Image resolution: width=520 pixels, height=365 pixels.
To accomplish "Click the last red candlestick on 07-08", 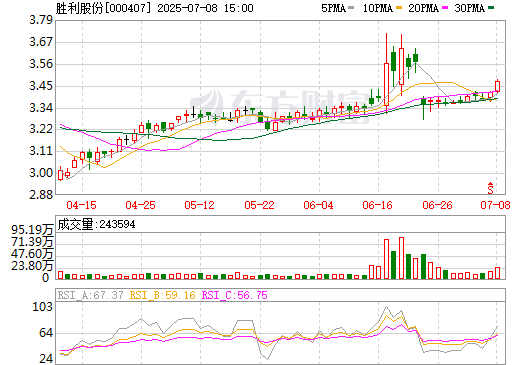I will 497,86.
